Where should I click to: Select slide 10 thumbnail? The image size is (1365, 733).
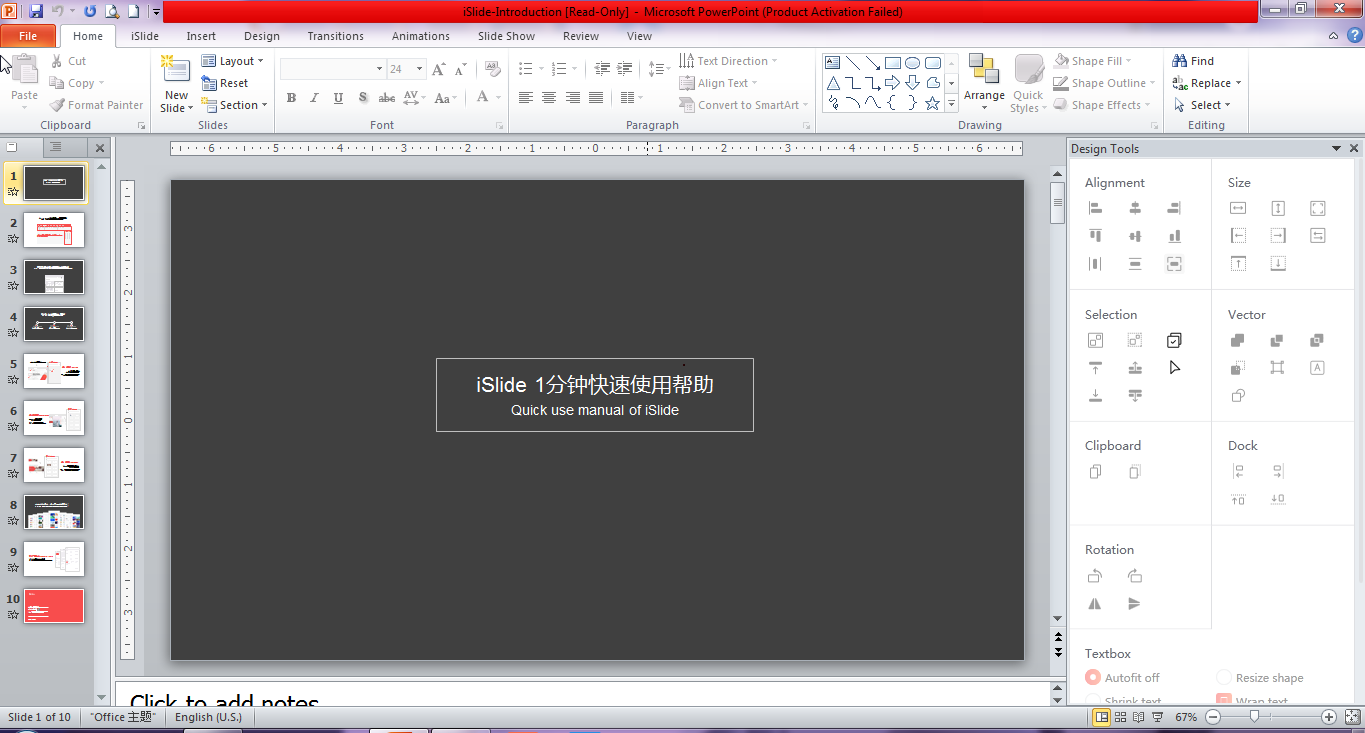54,606
